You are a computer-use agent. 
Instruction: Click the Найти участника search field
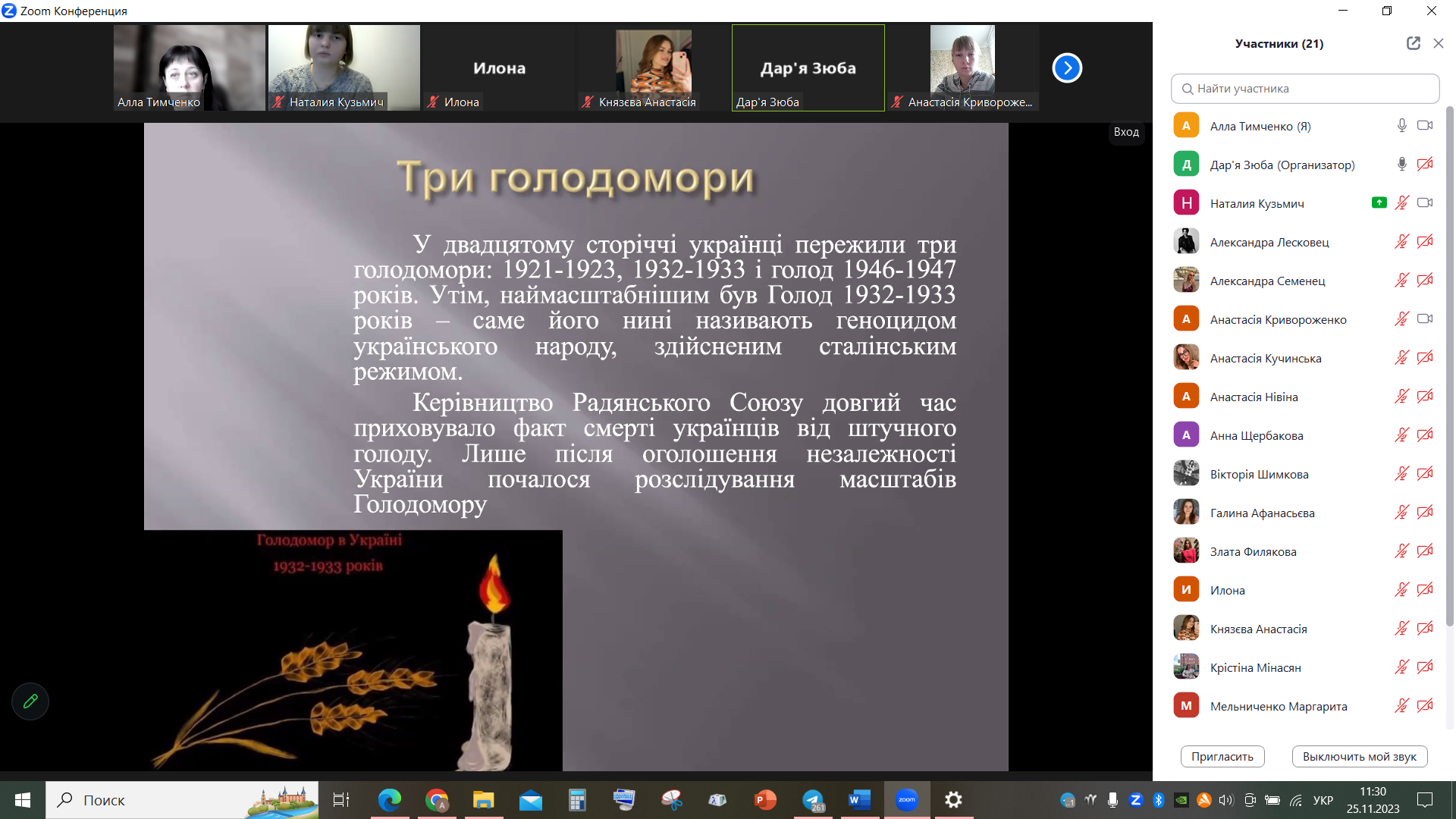point(1304,89)
